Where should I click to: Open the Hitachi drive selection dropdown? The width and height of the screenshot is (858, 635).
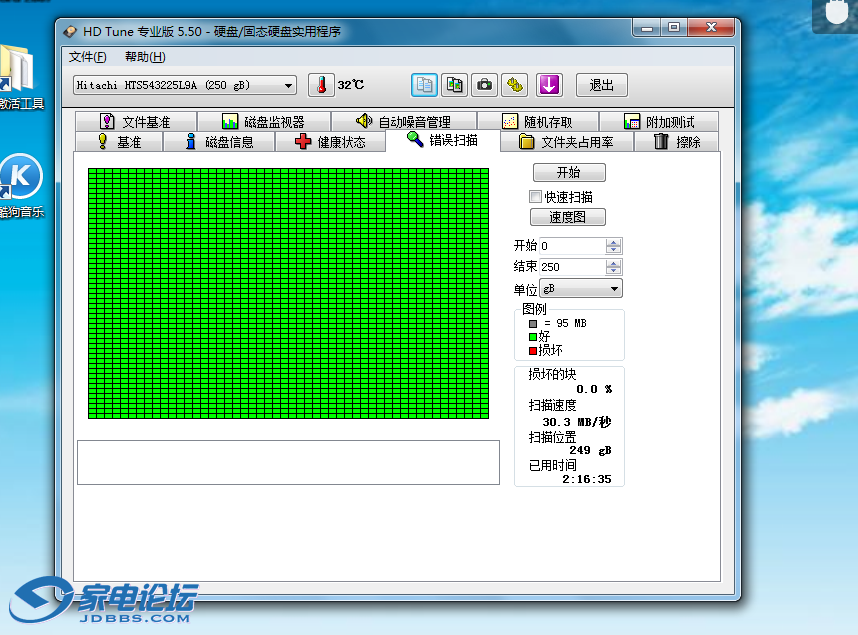click(x=289, y=85)
